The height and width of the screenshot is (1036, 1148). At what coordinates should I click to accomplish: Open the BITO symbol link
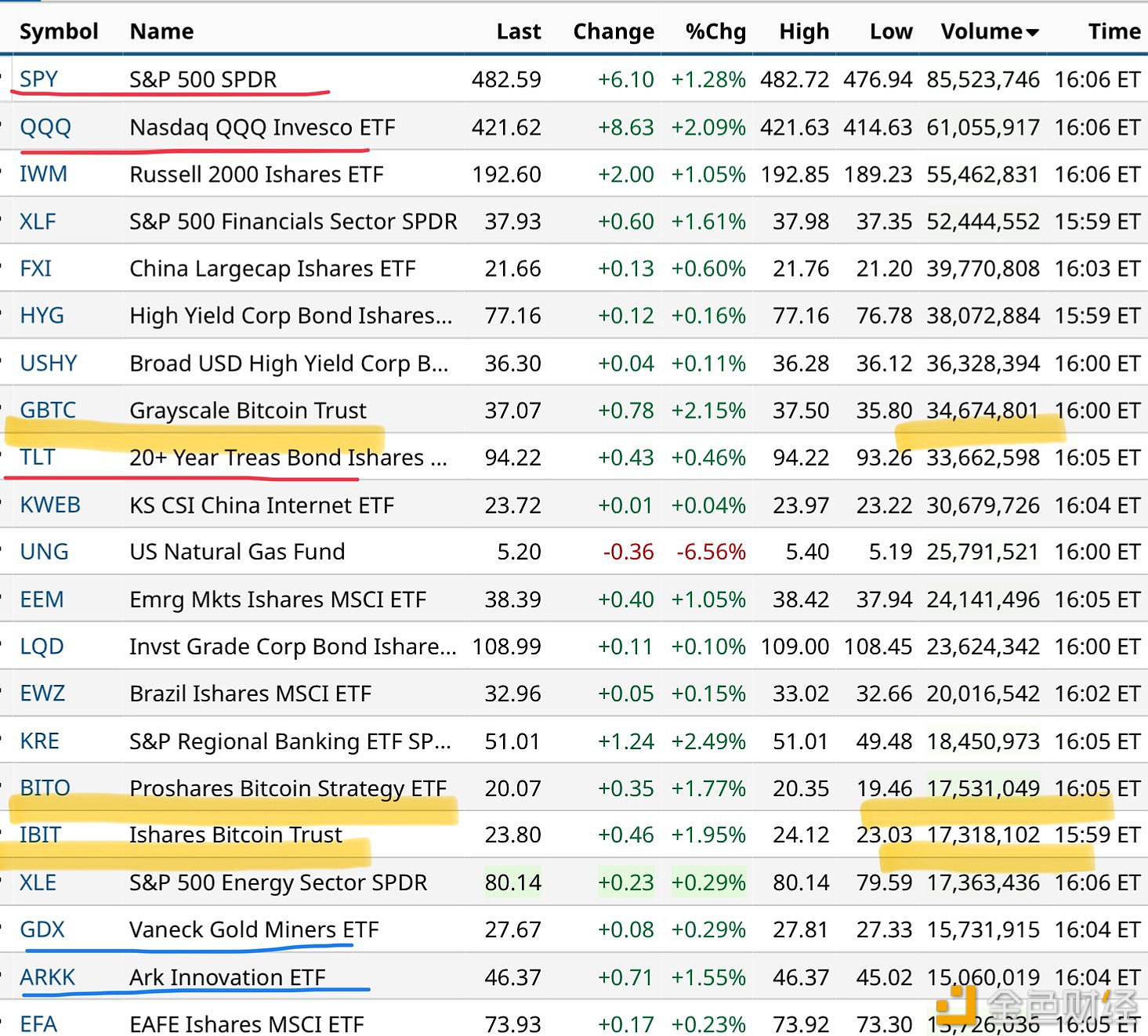click(x=45, y=788)
